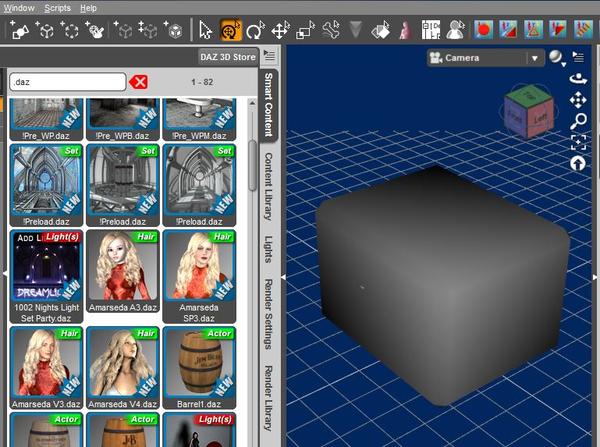
Task: Click the toolbar icon with striped orange bar
Action: point(583,30)
